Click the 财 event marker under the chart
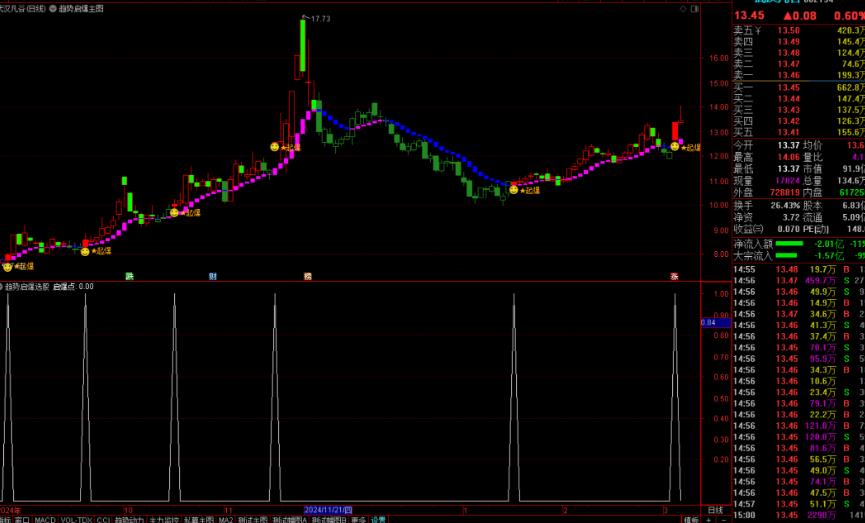 click(212, 276)
